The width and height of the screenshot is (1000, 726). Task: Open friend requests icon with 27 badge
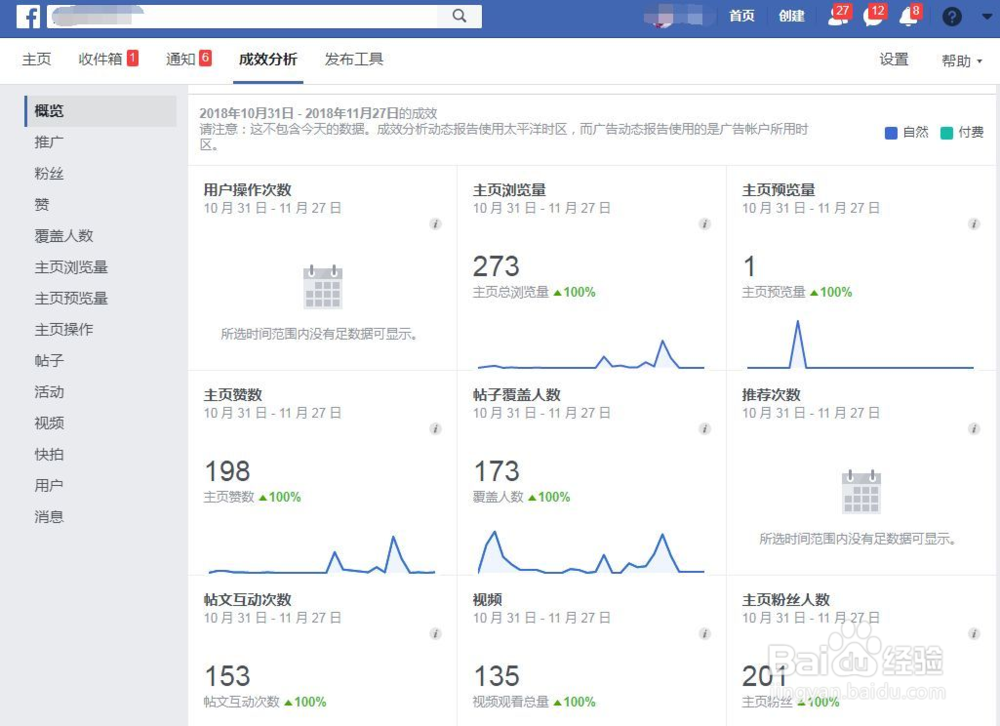[x=838, y=16]
